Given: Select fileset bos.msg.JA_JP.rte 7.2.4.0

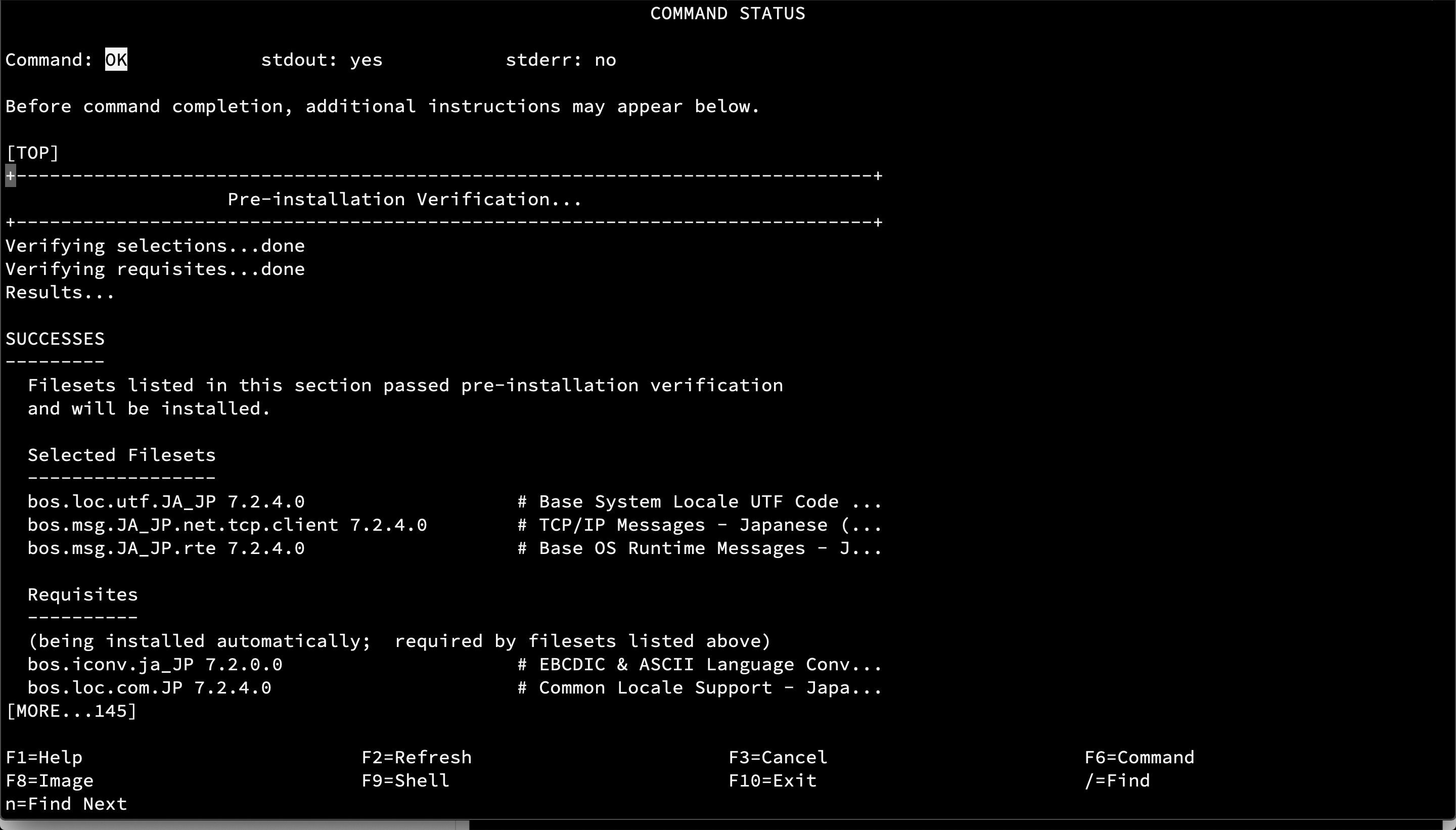Looking at the screenshot, I should click(x=165, y=548).
